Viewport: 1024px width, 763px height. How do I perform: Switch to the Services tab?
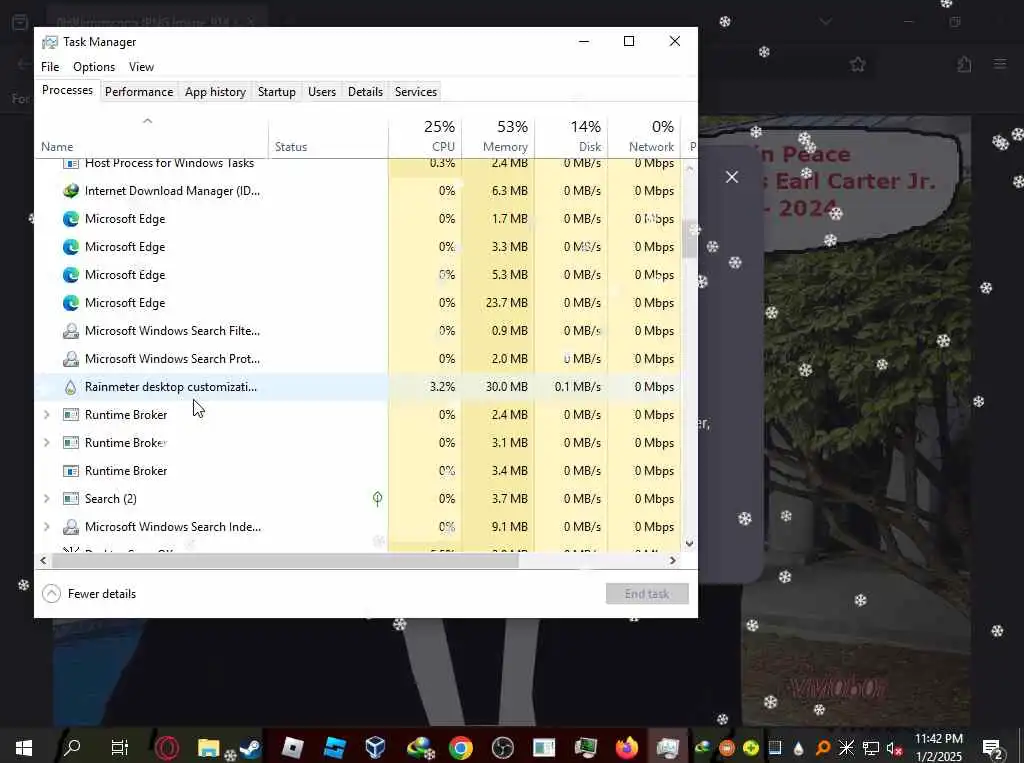pos(416,92)
